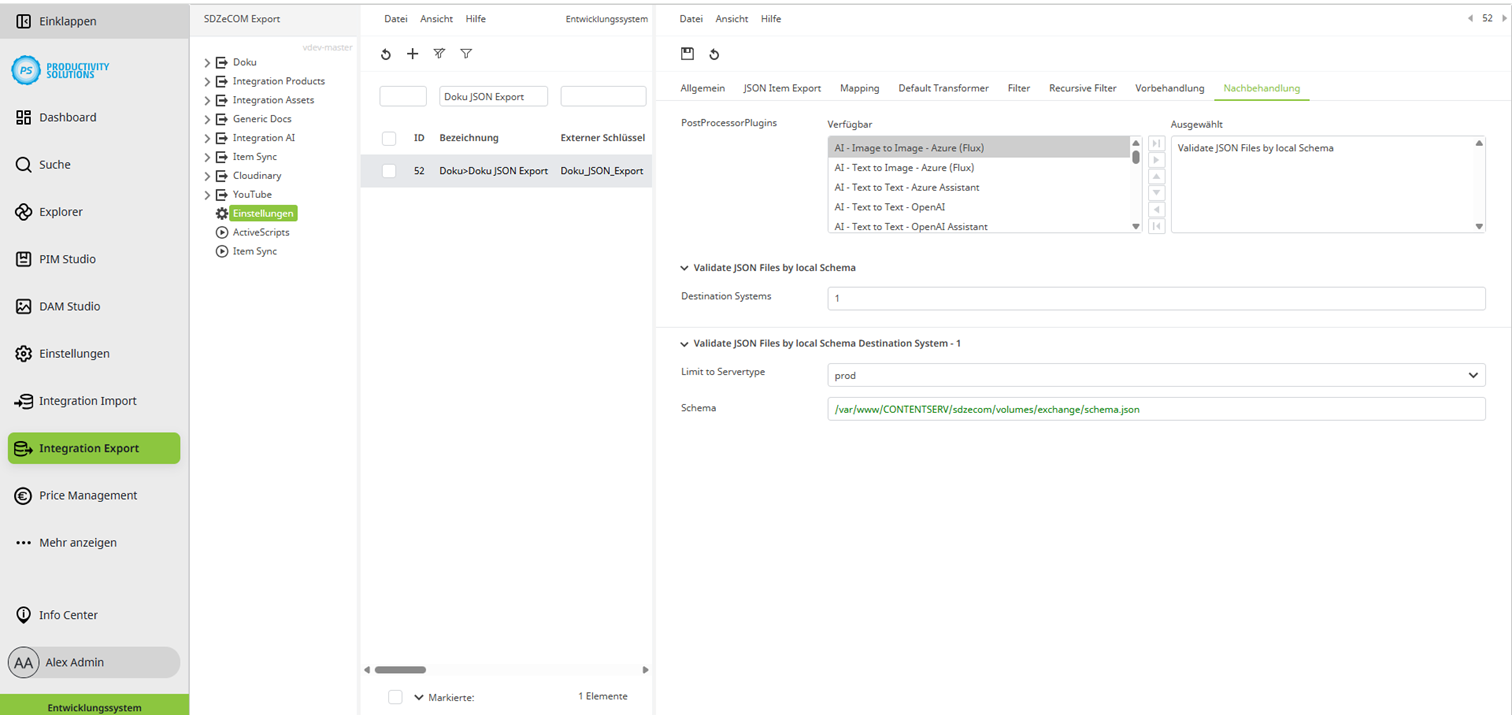
Task: Check the Markierte checkbox at the bottom
Action: [395, 697]
